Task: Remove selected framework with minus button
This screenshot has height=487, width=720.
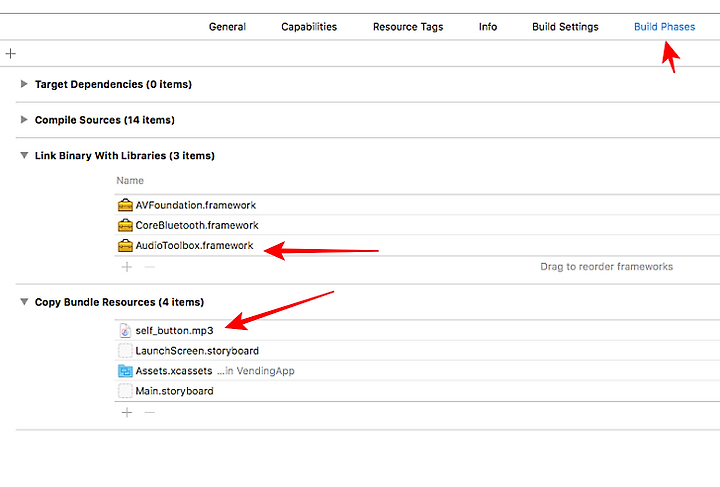Action: pos(150,267)
